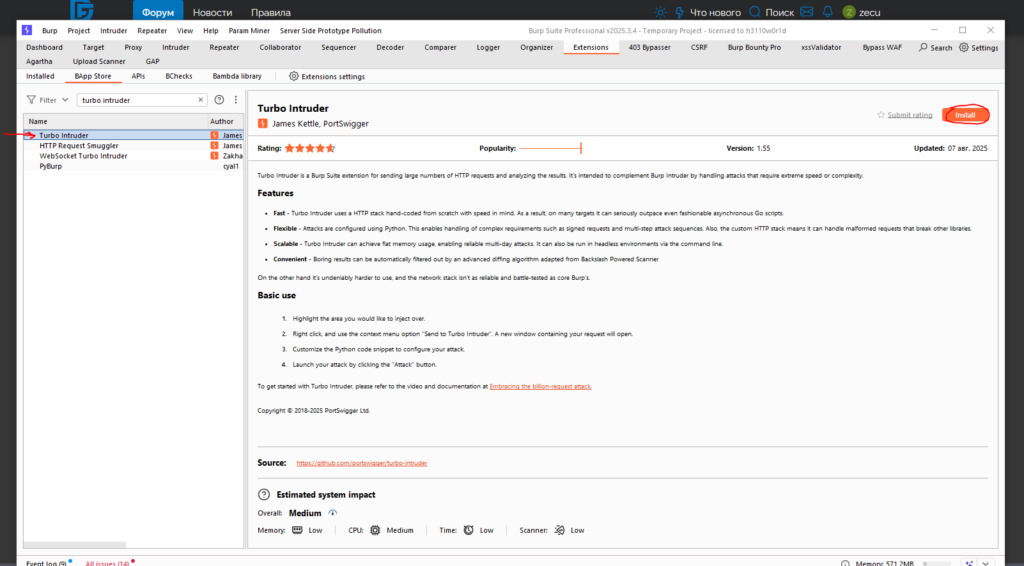The width and height of the screenshot is (1024, 566).
Task: Open the Bambda library sub-tab
Action: tap(237, 76)
